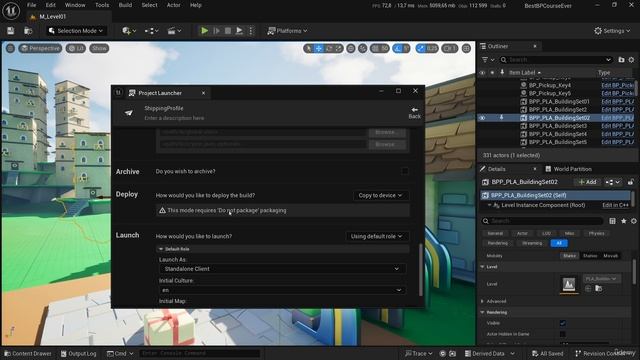640x360 pixels.
Task: Open the blueprints dropdown in the toolbar
Action: click(151, 31)
